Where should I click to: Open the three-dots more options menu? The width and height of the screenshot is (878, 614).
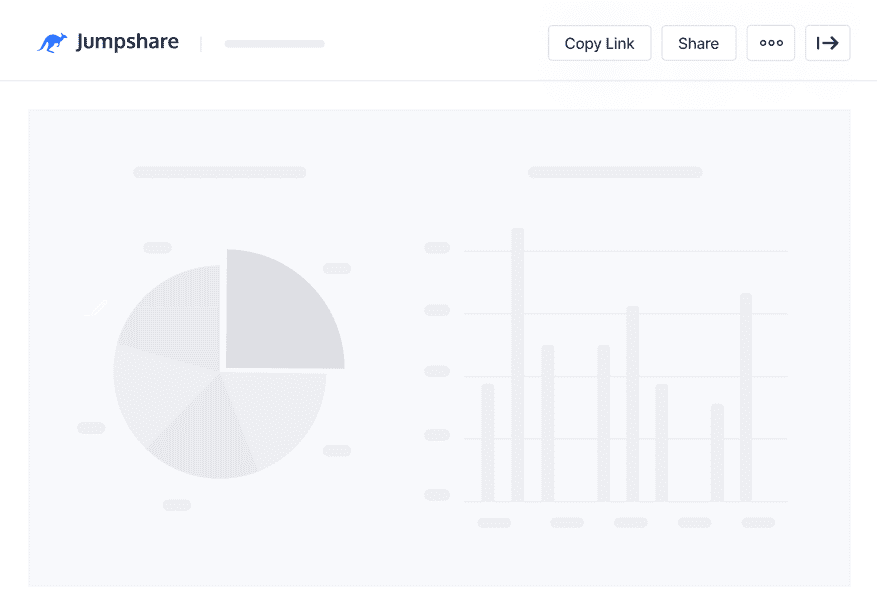770,43
